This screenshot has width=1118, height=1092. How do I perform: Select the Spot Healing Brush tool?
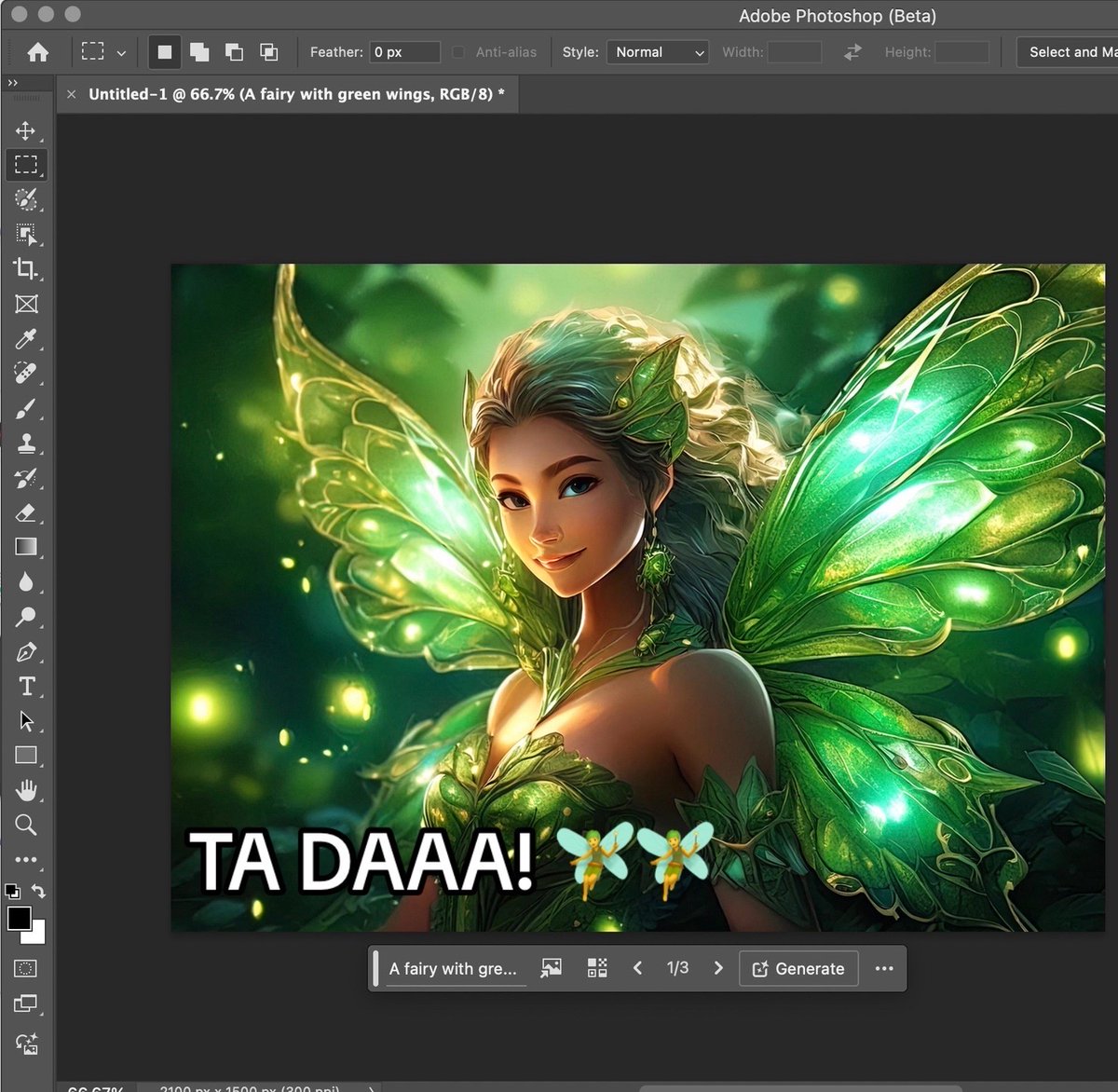(x=26, y=374)
